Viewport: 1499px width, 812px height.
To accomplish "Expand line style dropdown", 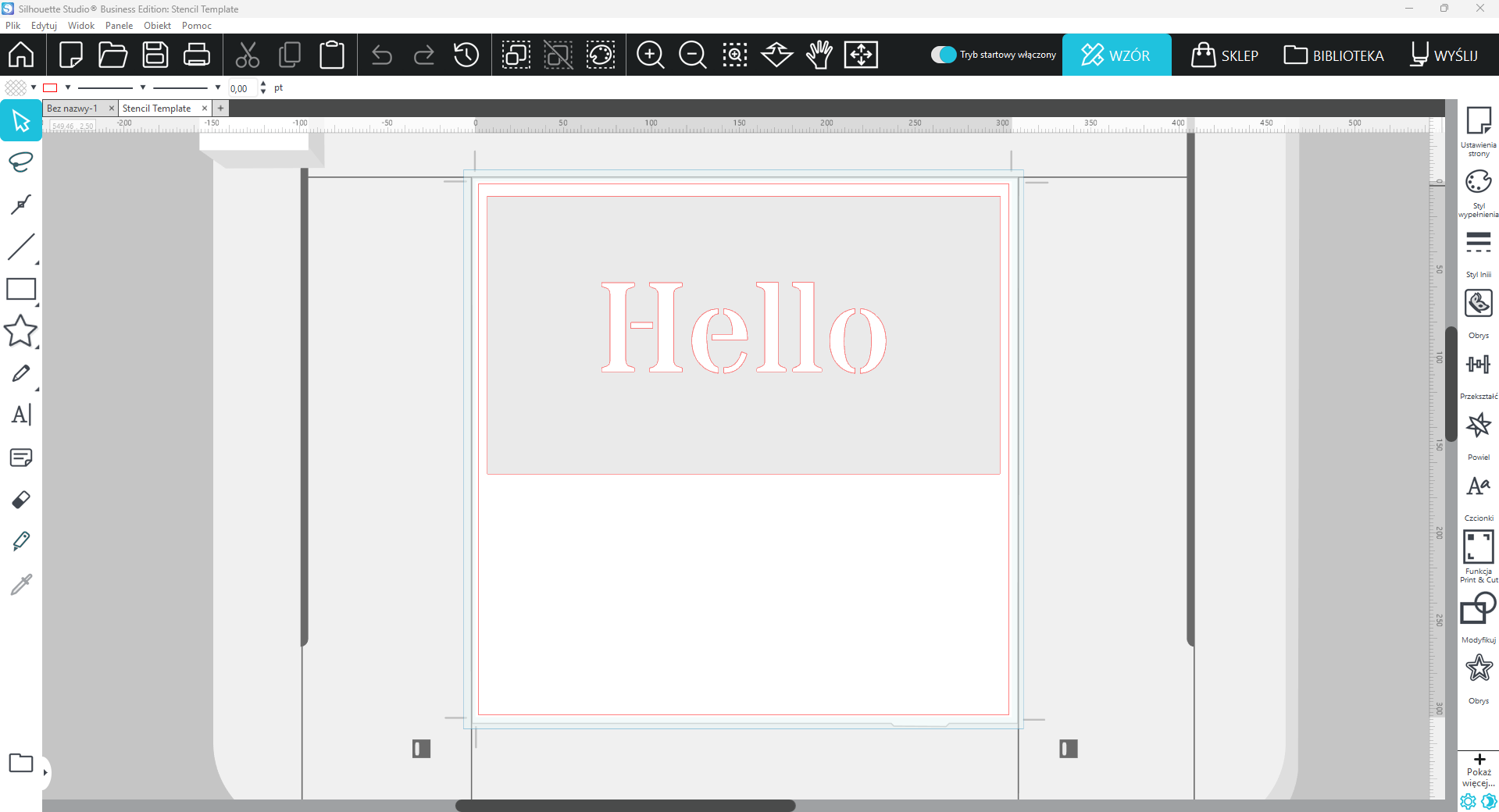I will [x=143, y=87].
